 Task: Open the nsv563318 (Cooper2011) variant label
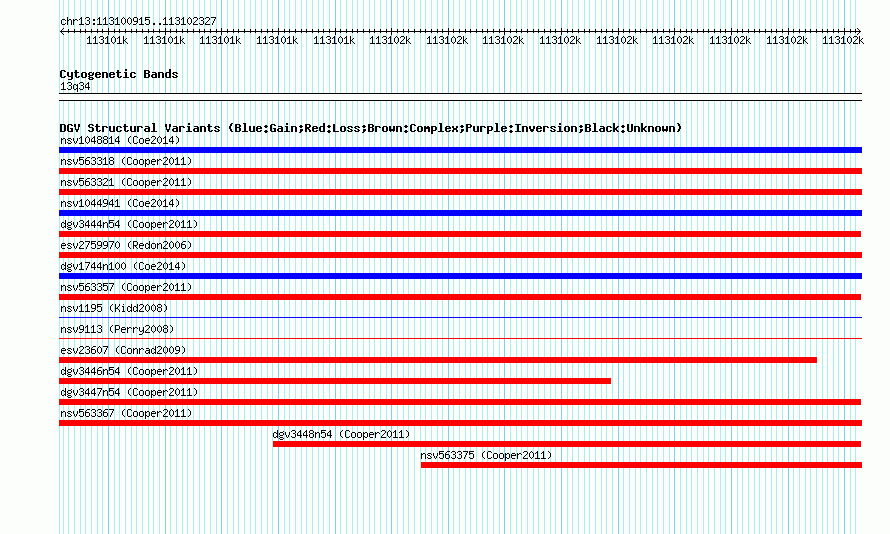pyautogui.click(x=126, y=161)
